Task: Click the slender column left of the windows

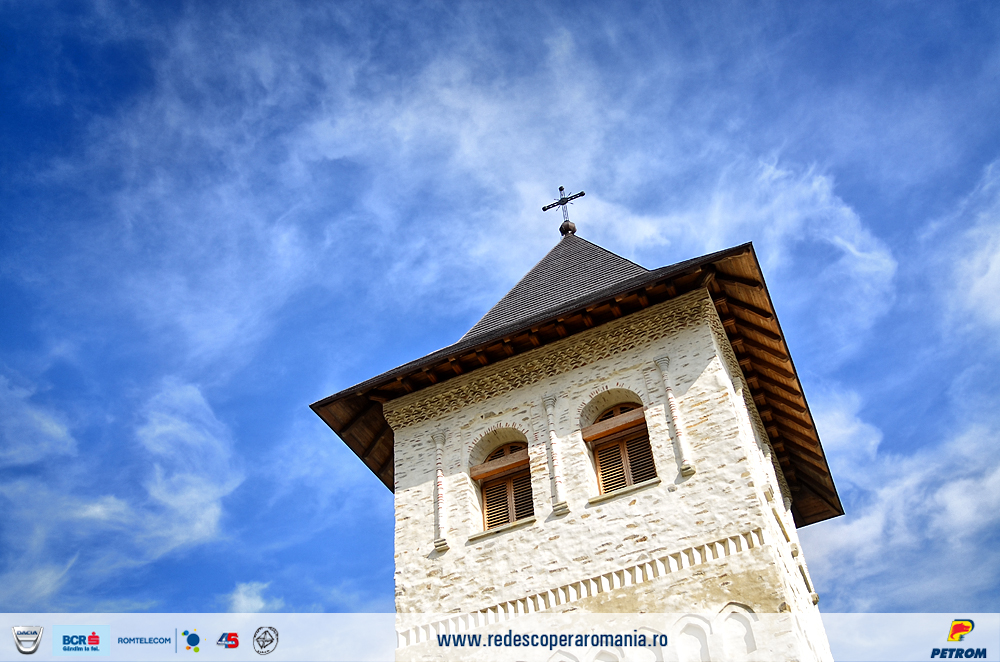Action: point(439,491)
